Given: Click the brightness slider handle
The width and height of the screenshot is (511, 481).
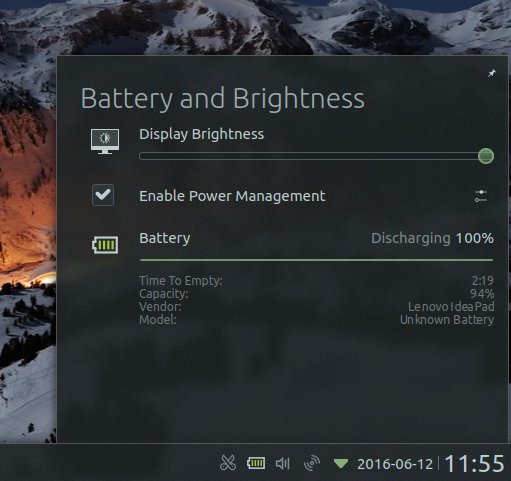Looking at the screenshot, I should point(486,156).
